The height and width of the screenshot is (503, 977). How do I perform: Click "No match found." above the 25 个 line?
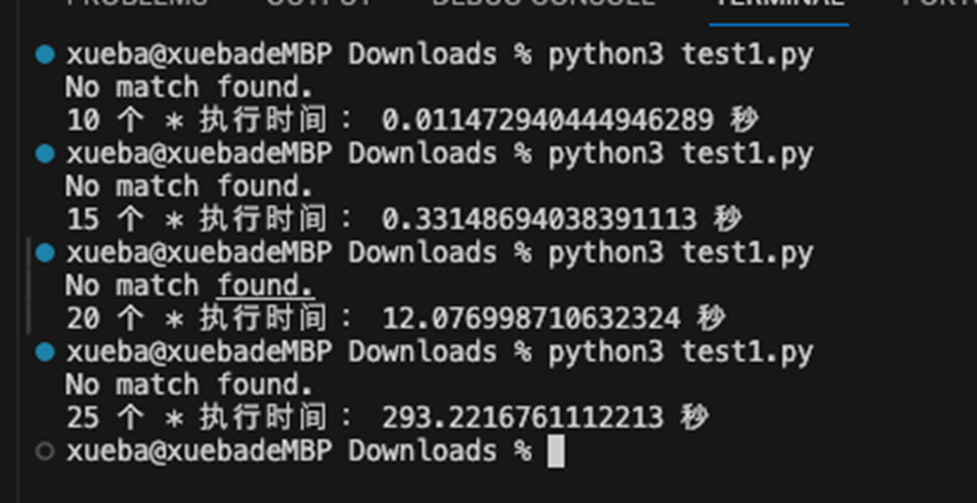[189, 385]
